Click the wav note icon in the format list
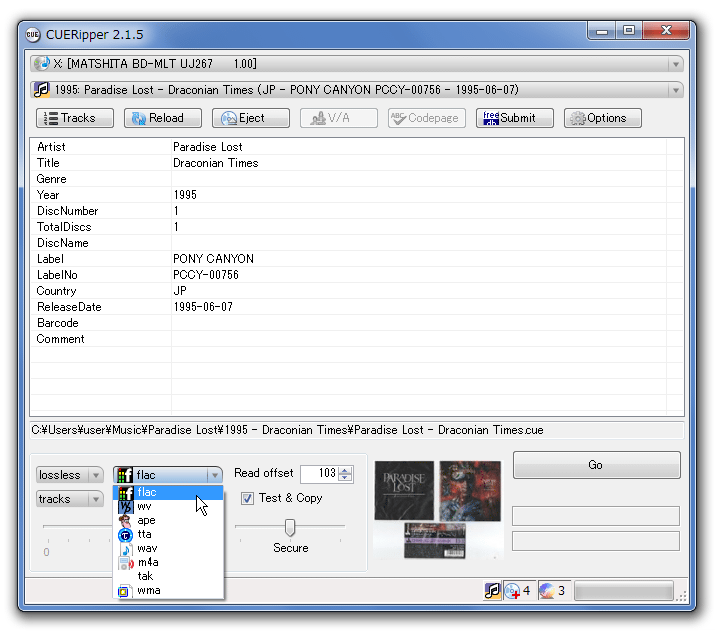Screen dimensions: 717x634 tap(126, 549)
